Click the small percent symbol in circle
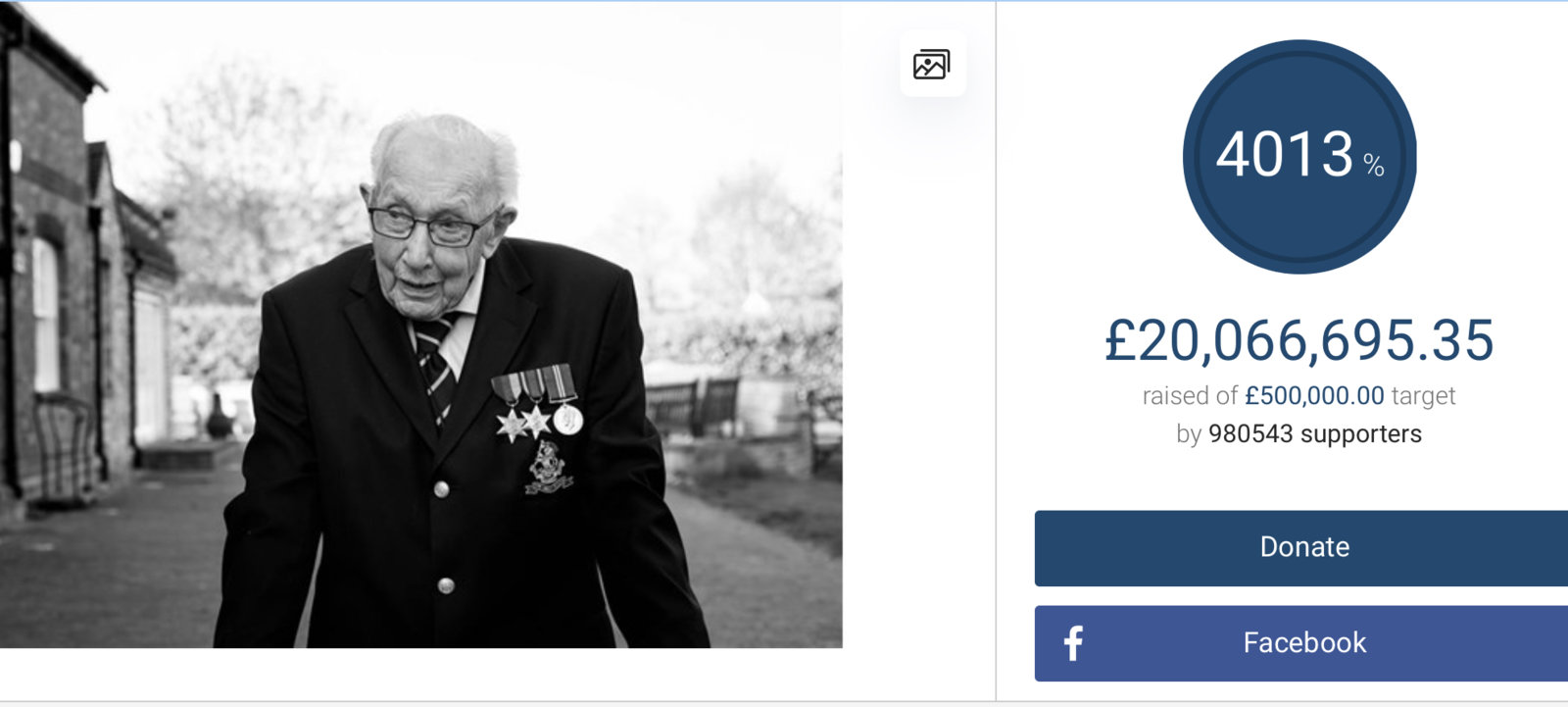This screenshot has width=1568, height=707. (1374, 166)
